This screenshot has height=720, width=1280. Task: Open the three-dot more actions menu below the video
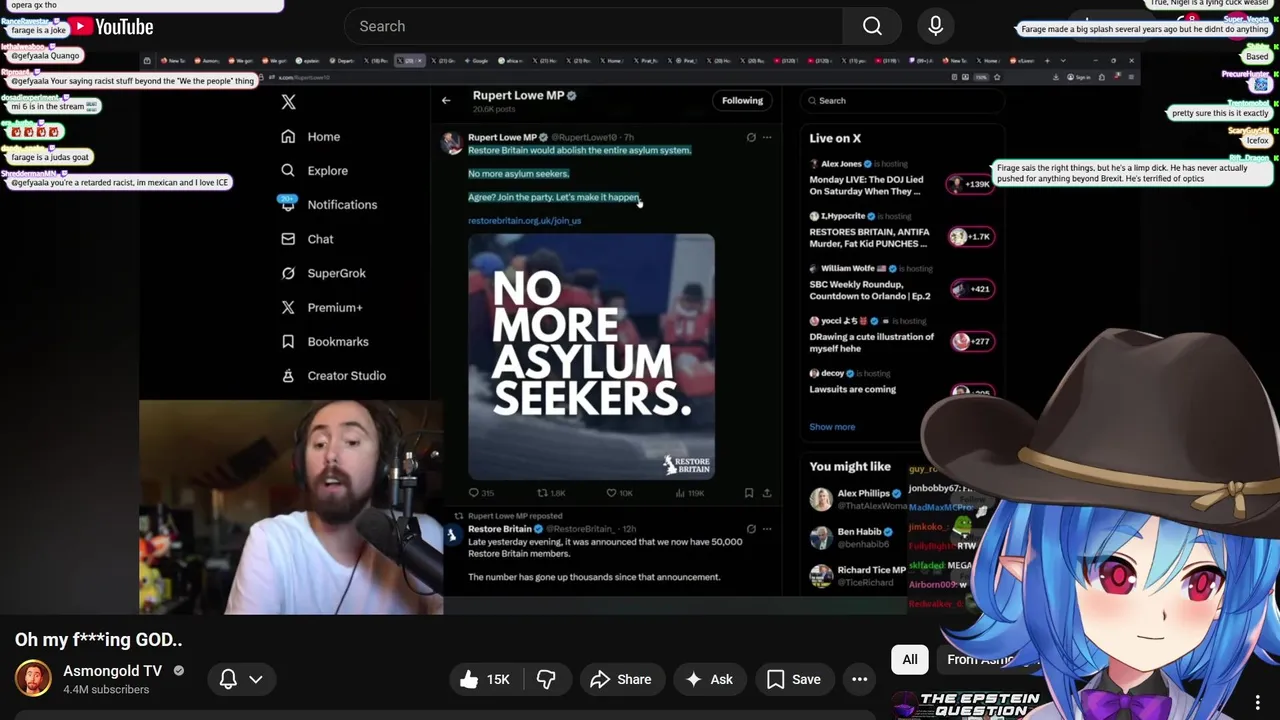coord(859,679)
